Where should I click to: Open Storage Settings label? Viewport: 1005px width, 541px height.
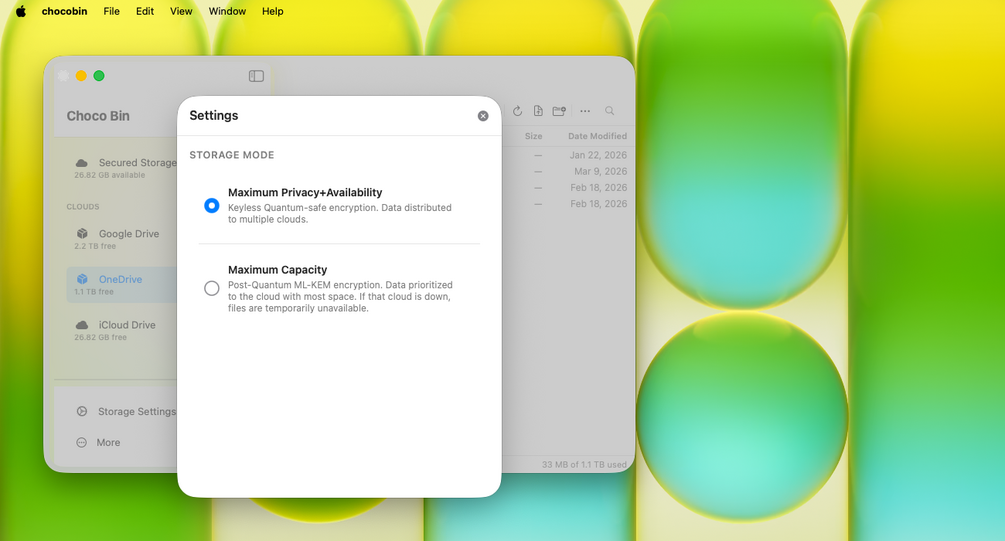coord(137,412)
